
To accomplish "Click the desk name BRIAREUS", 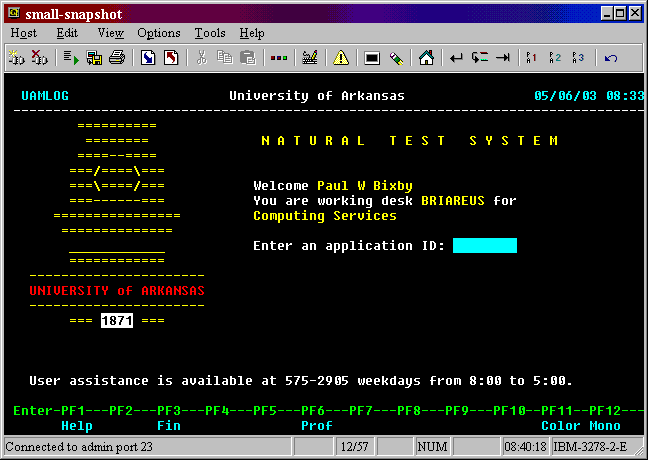I will (453, 201).
